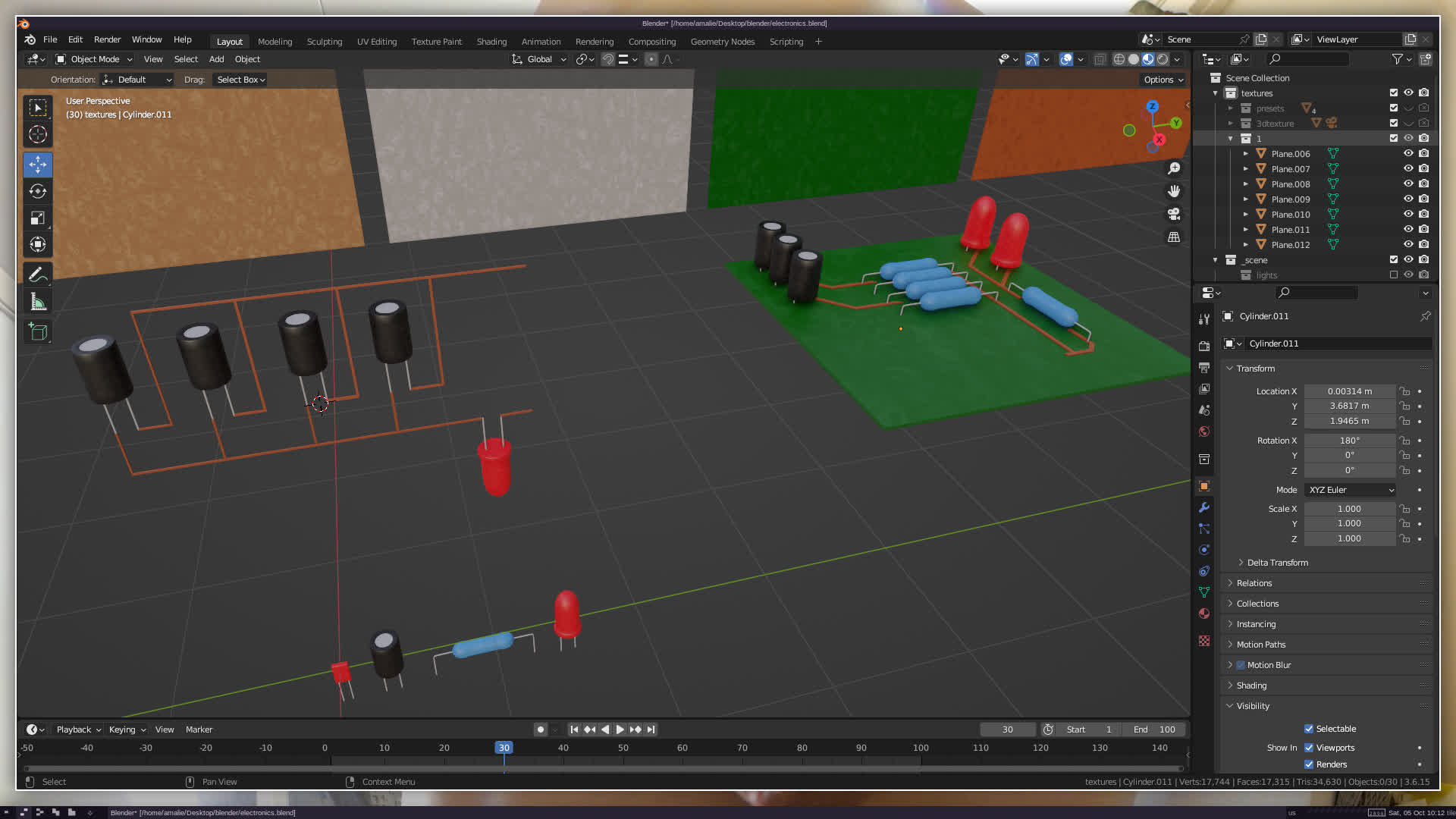1456x819 pixels.
Task: Select the Scale tool
Action: pos(37,218)
